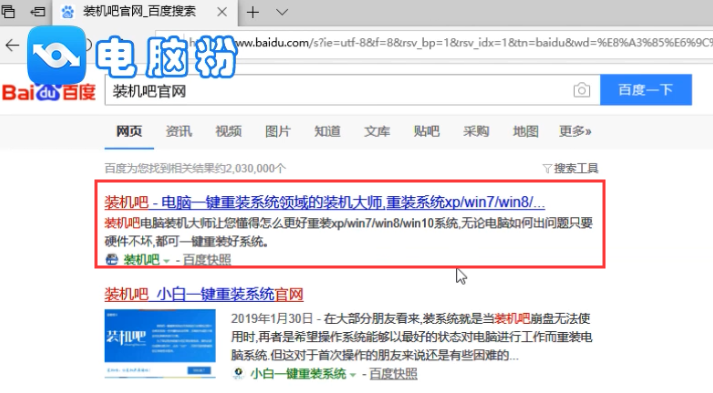The height and width of the screenshot is (393, 713).
Task: Click the first result description starting 装机吧电脑装机大师
Action: (349, 232)
